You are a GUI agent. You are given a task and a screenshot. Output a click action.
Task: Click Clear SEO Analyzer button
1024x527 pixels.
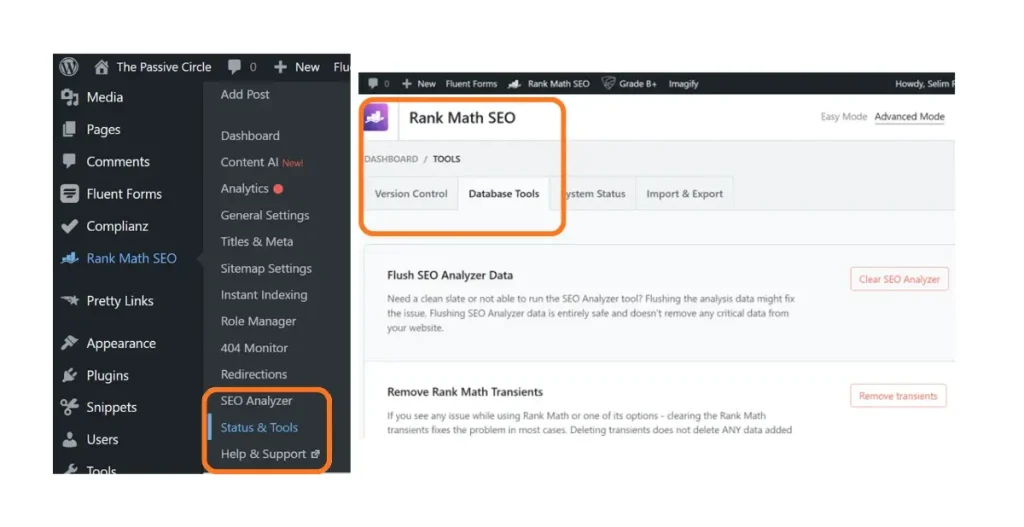[x=899, y=279]
